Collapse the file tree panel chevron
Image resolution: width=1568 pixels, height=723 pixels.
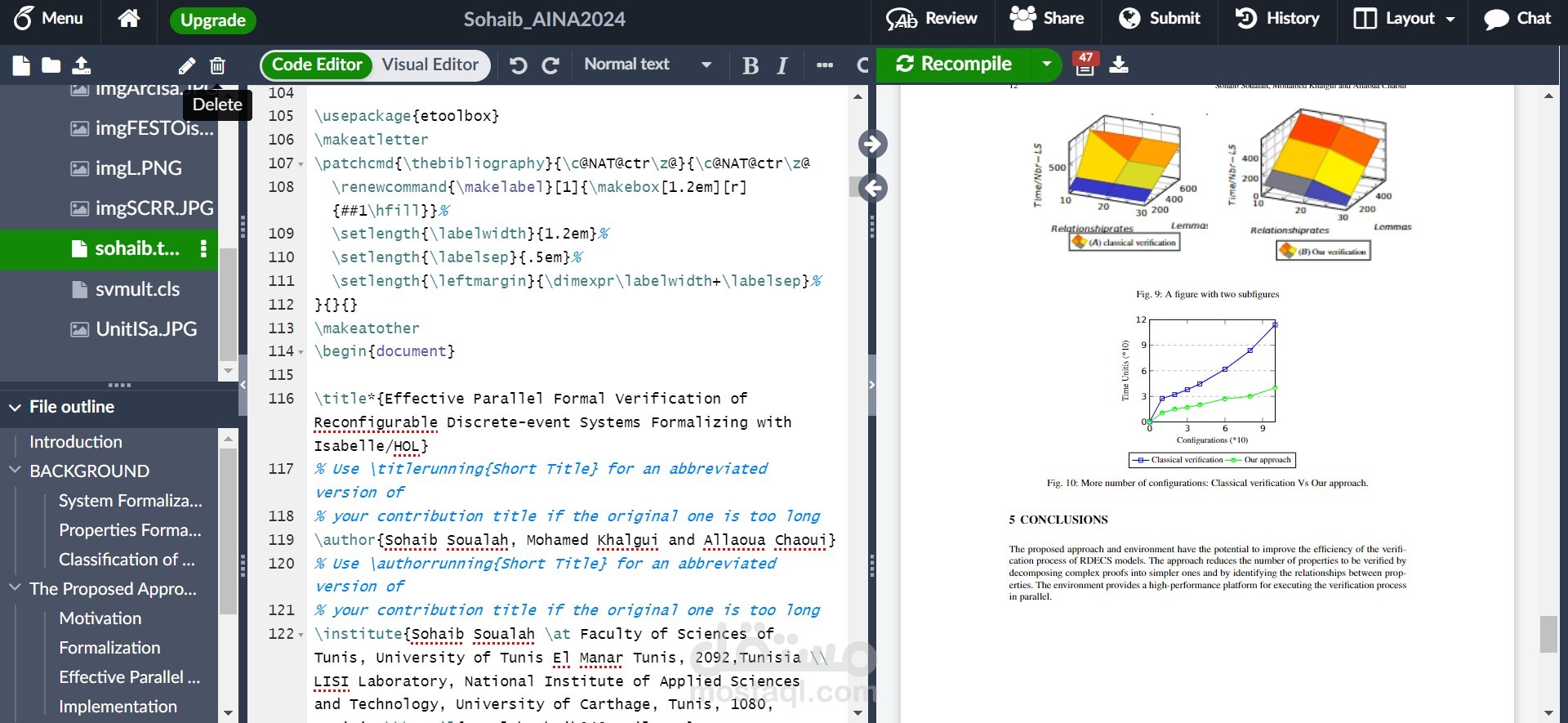click(243, 384)
